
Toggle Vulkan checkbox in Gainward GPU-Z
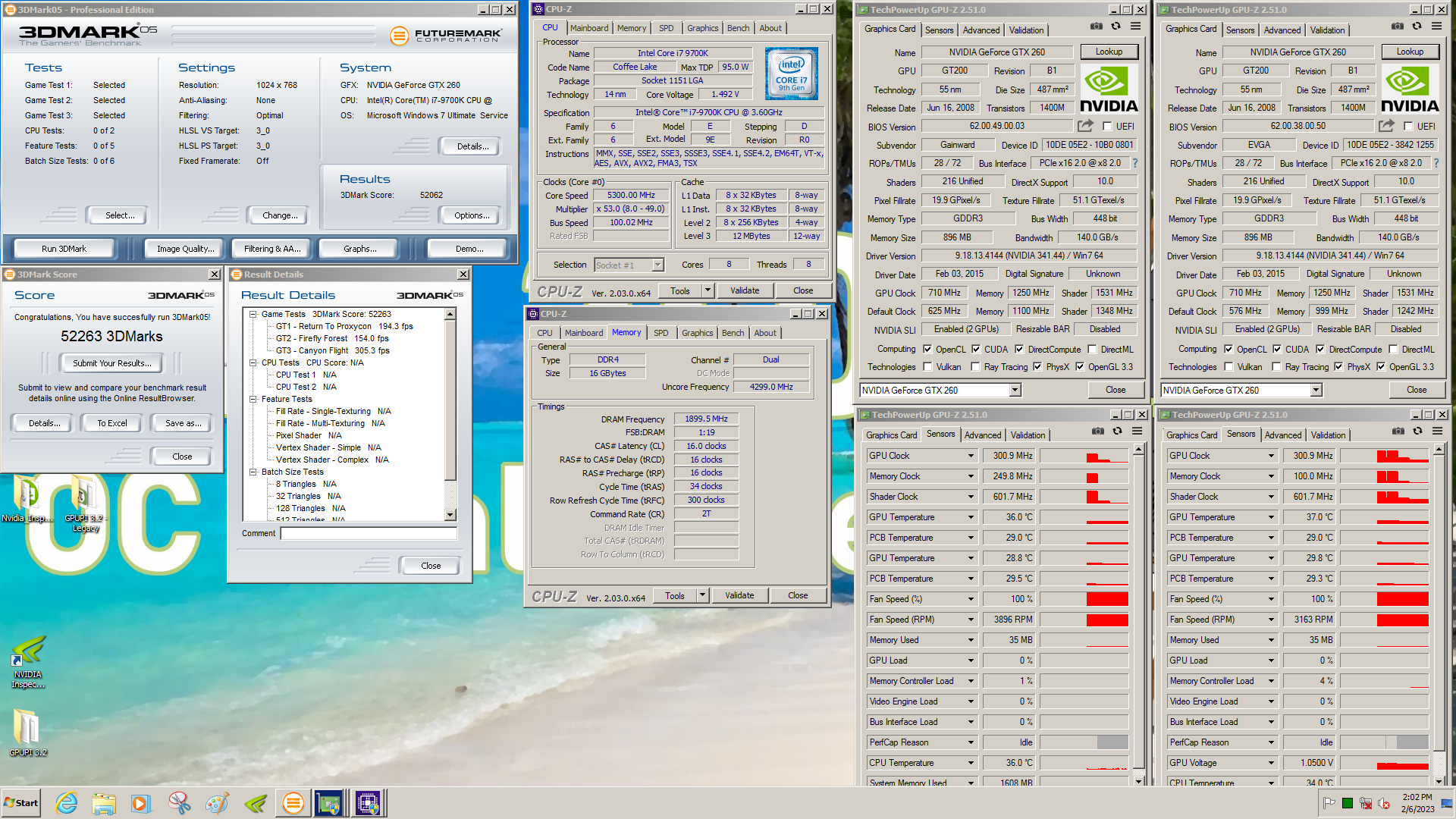927,367
